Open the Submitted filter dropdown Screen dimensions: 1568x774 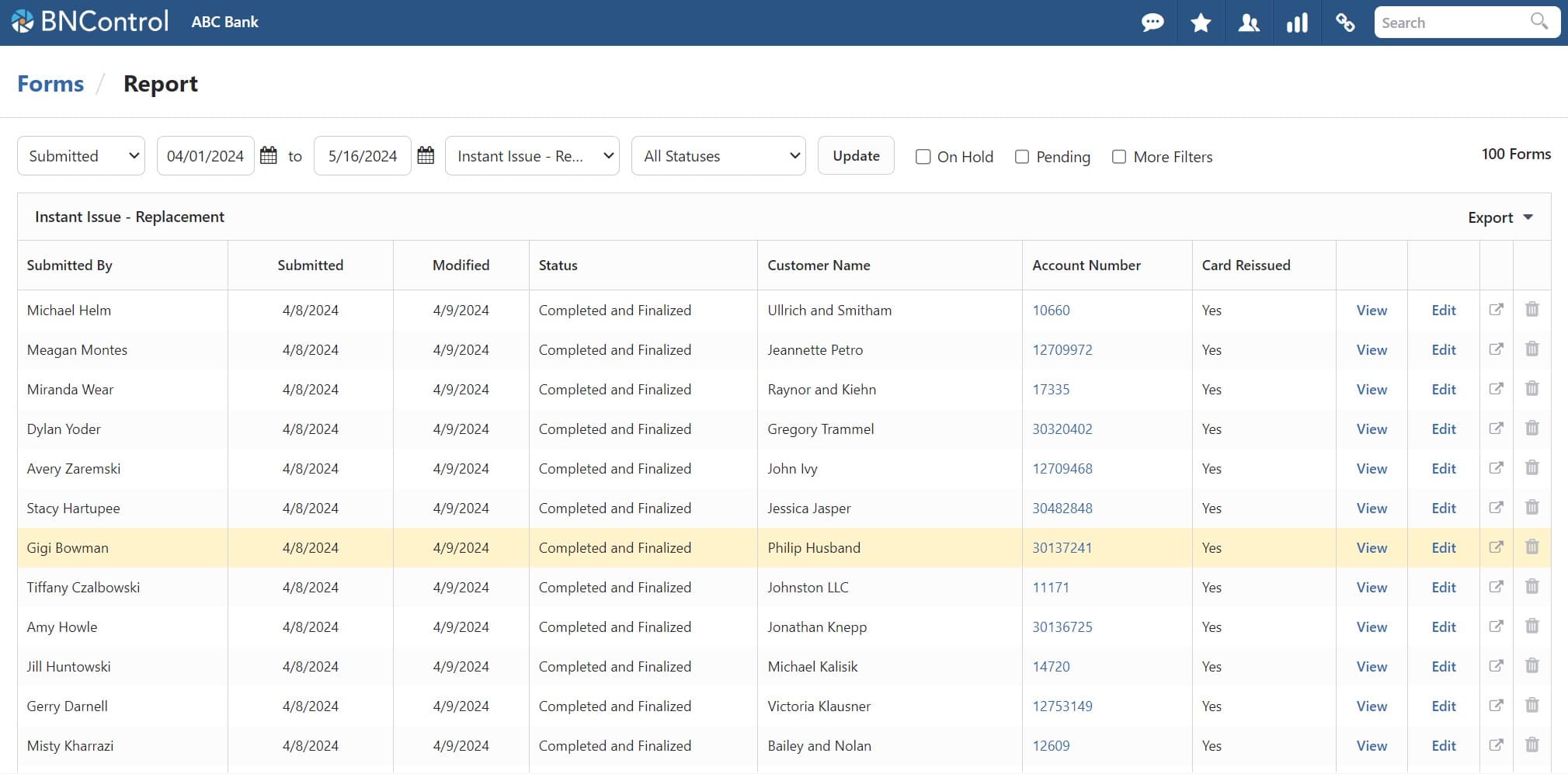pos(81,155)
